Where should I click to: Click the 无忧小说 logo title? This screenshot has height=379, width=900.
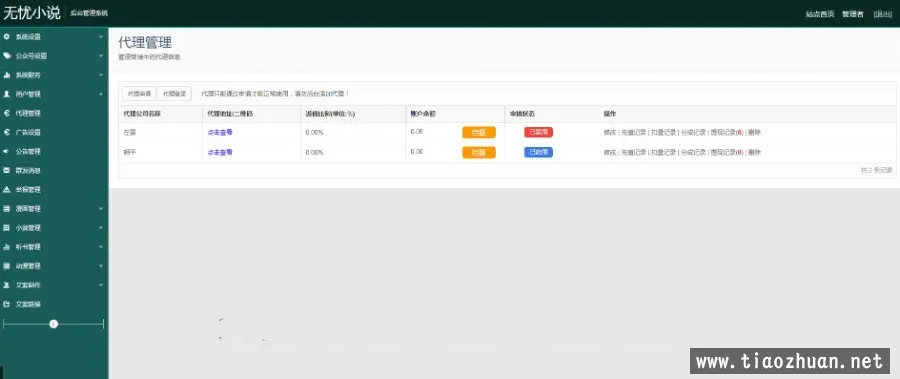(32, 13)
